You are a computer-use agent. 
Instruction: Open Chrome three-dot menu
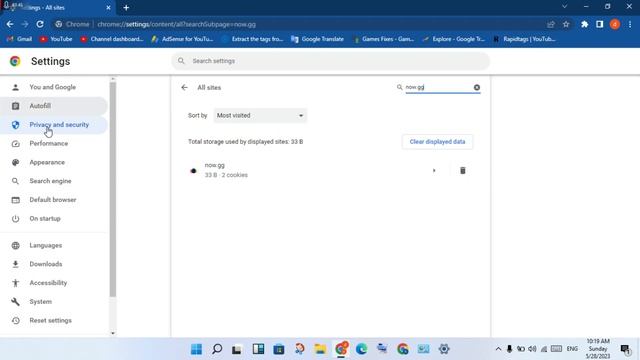630,24
